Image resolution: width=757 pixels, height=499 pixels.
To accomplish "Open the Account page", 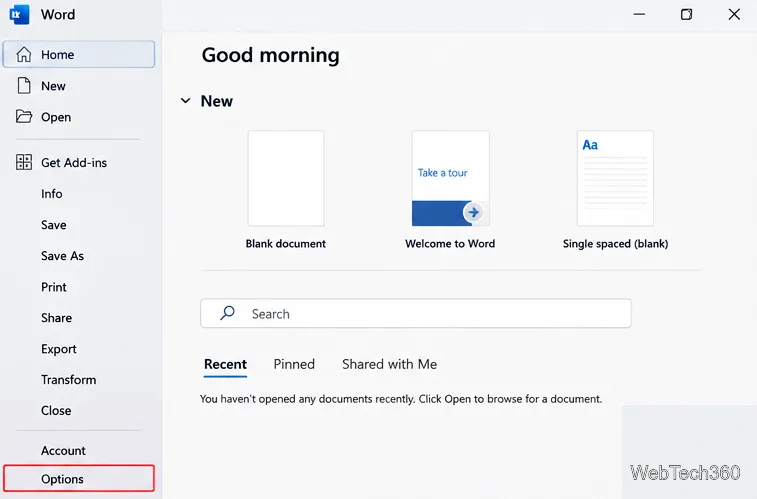I will click(63, 451).
